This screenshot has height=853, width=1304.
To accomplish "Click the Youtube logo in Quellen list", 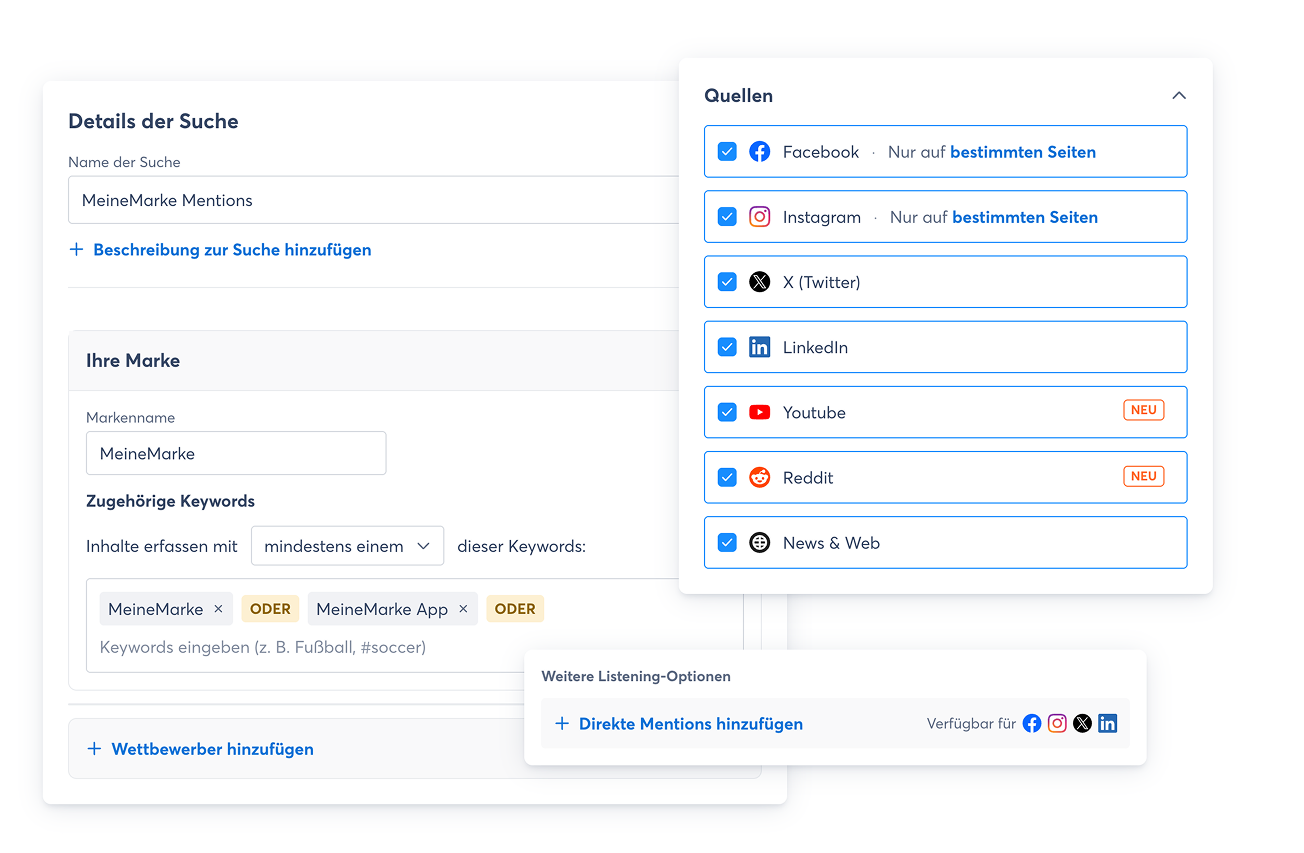I will pos(760,412).
